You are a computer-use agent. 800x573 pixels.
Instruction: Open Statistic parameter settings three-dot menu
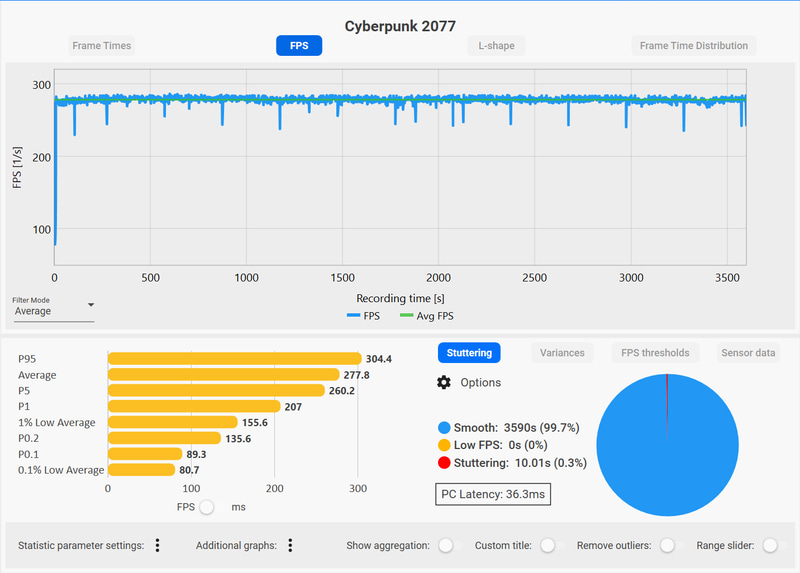click(157, 545)
